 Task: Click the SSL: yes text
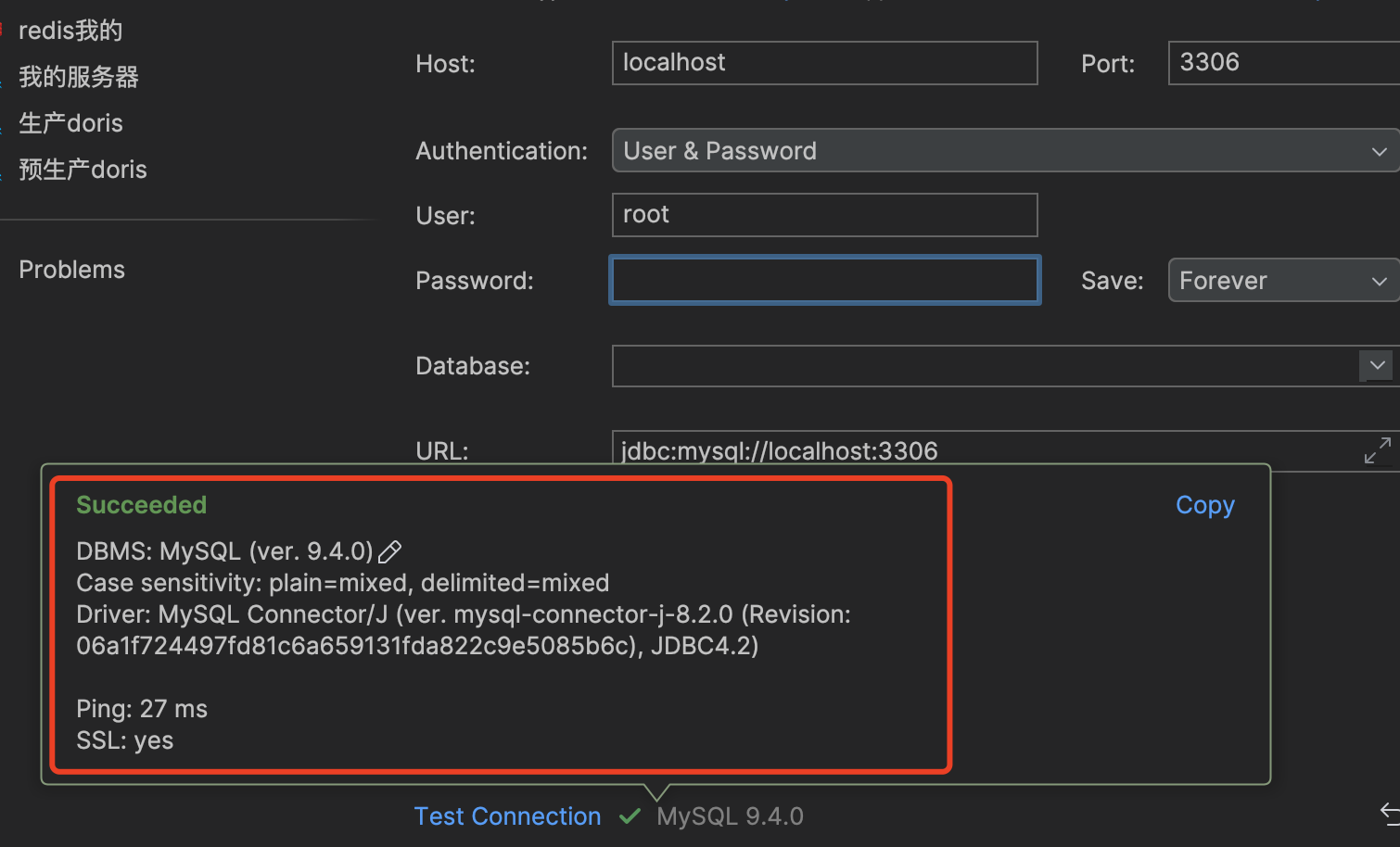124,740
